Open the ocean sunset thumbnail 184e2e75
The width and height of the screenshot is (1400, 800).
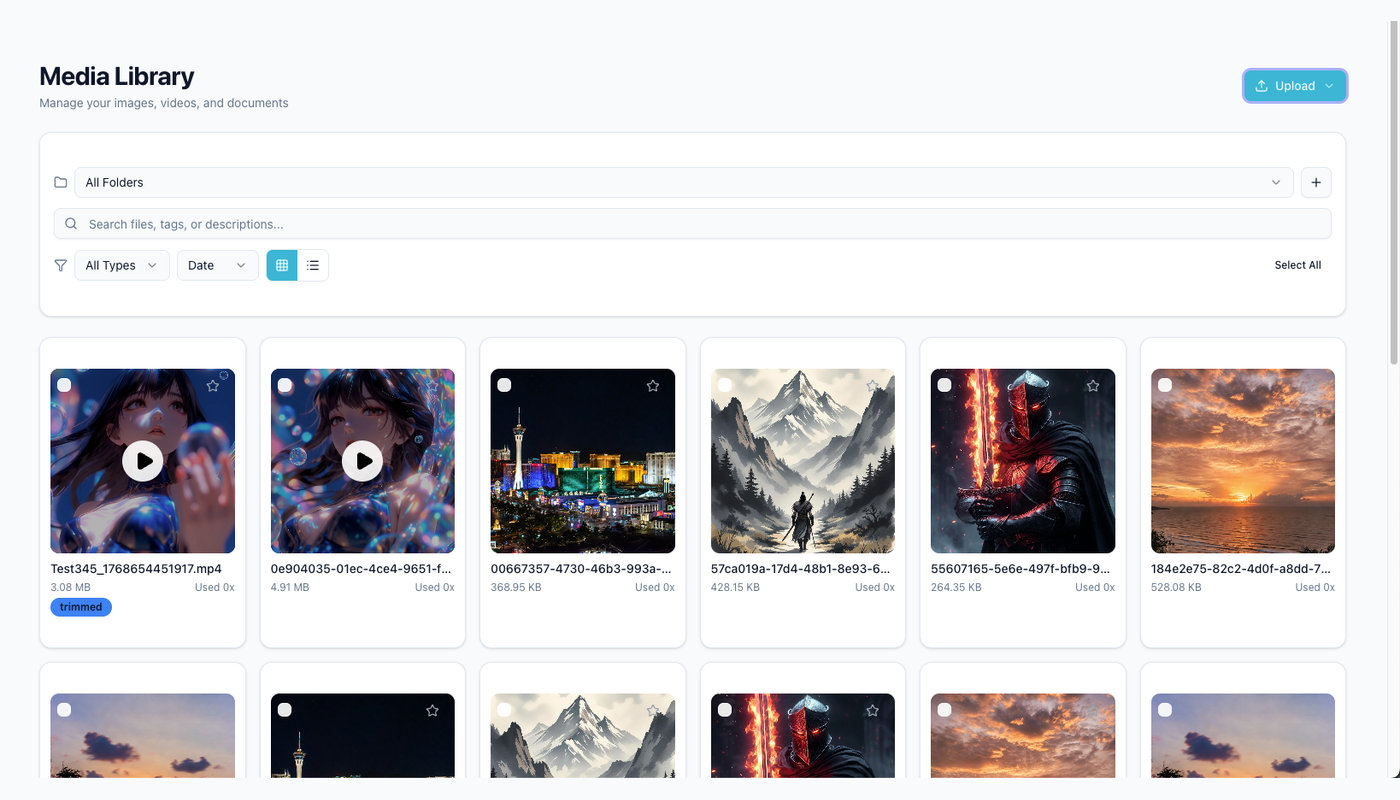click(x=1243, y=461)
